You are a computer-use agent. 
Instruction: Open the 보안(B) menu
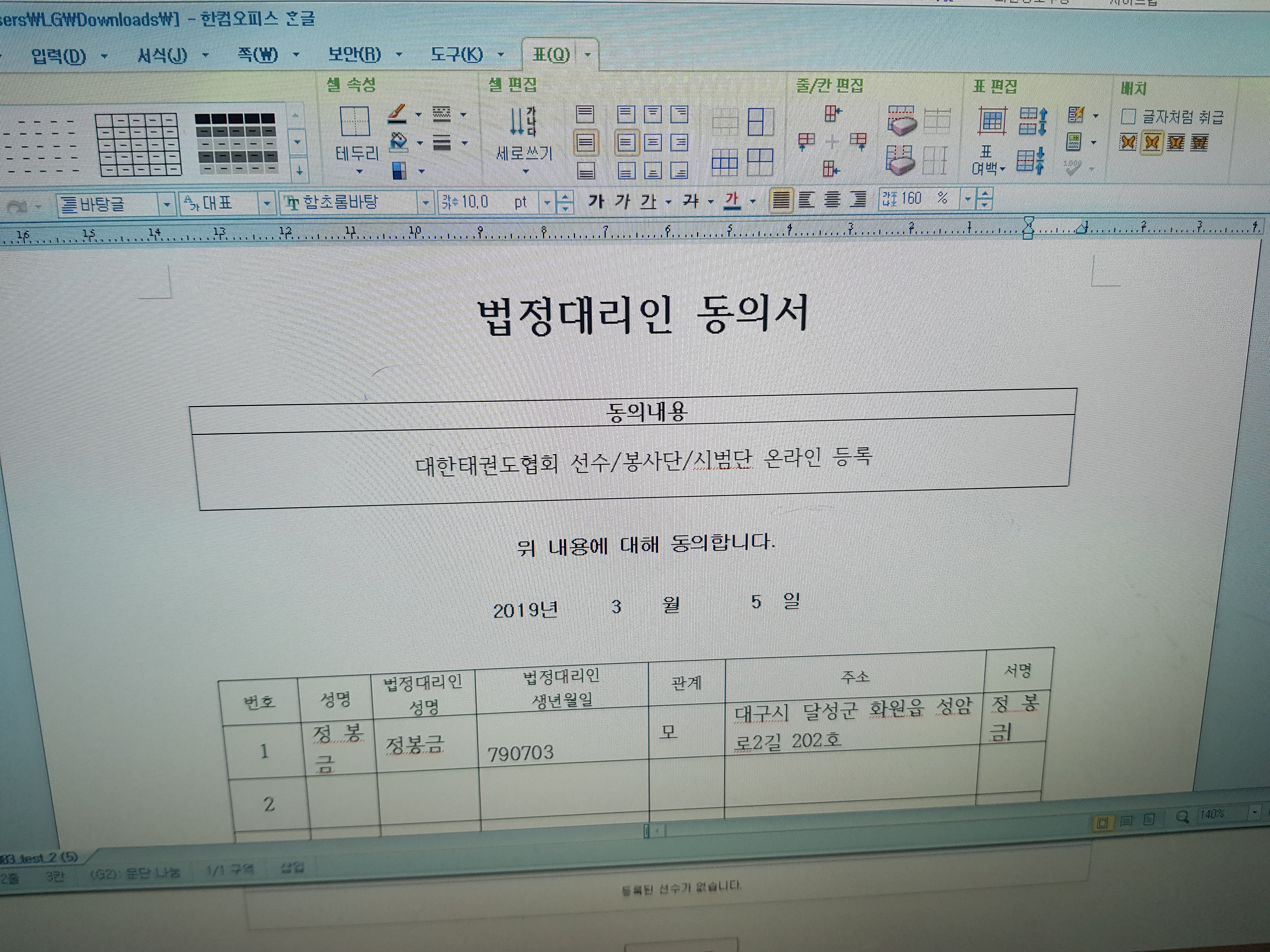pyautogui.click(x=354, y=54)
